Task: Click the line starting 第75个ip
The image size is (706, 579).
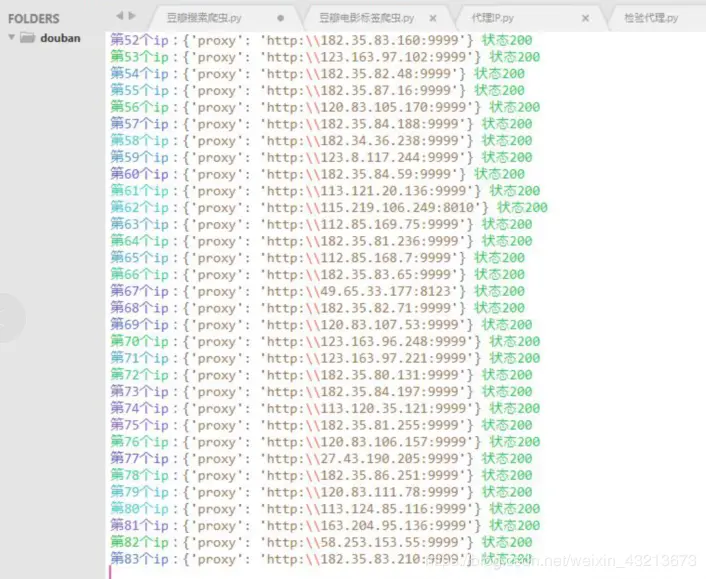Action: coord(321,425)
